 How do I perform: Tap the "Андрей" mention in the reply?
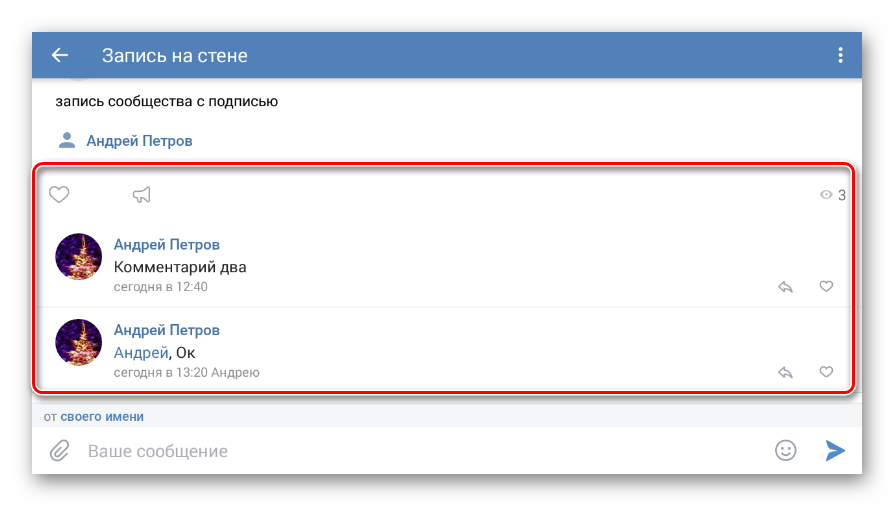[140, 352]
